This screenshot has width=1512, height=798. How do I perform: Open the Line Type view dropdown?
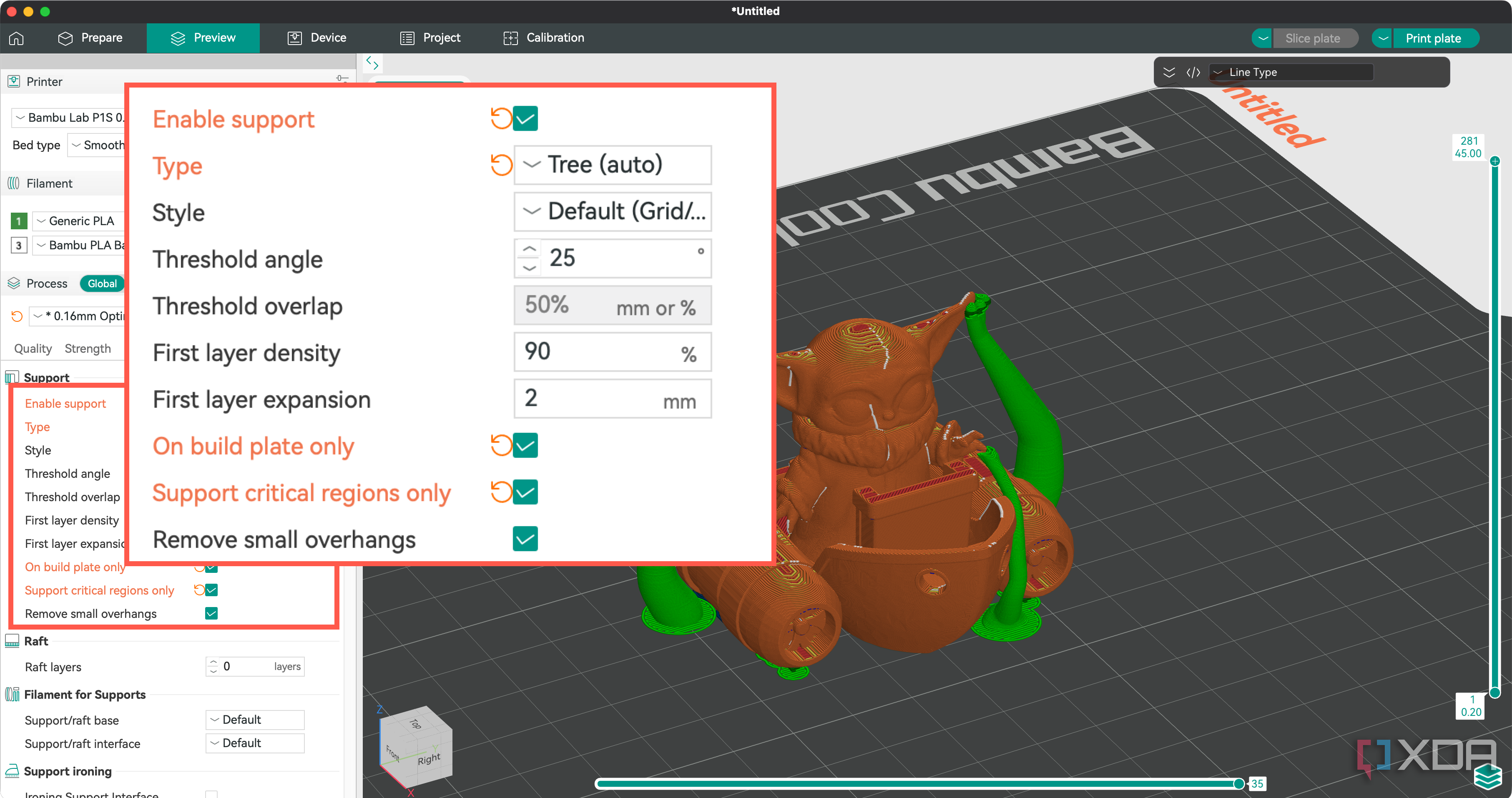(x=1291, y=72)
